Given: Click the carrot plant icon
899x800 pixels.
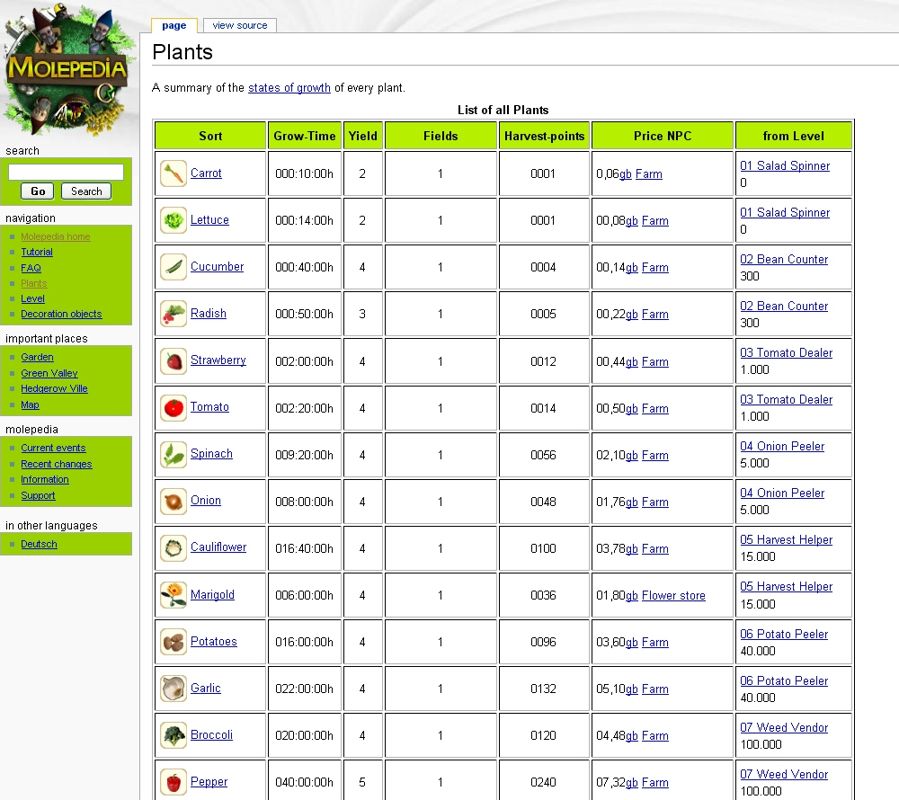Looking at the screenshot, I should click(173, 174).
